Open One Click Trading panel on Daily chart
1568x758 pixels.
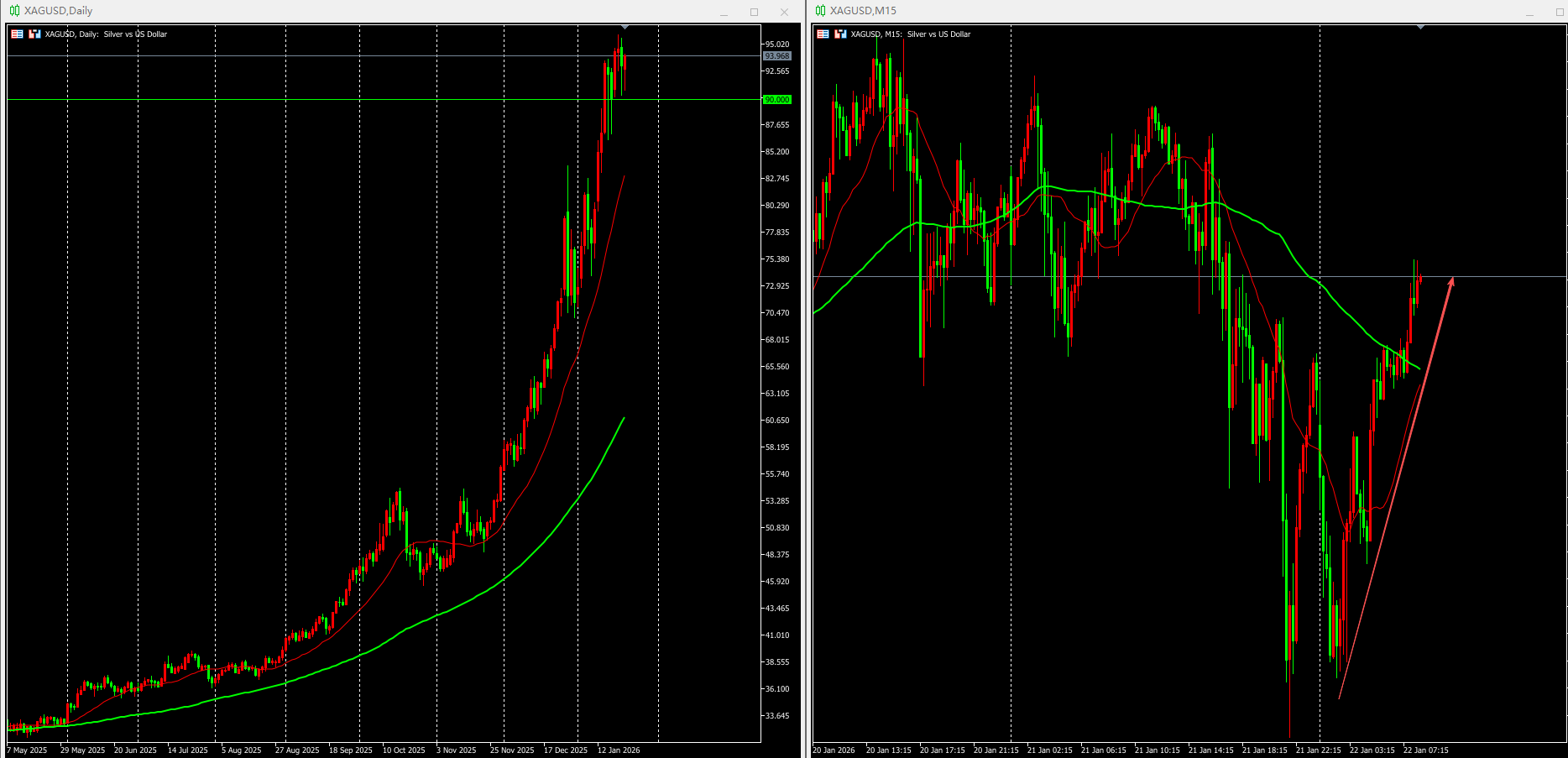[17, 34]
